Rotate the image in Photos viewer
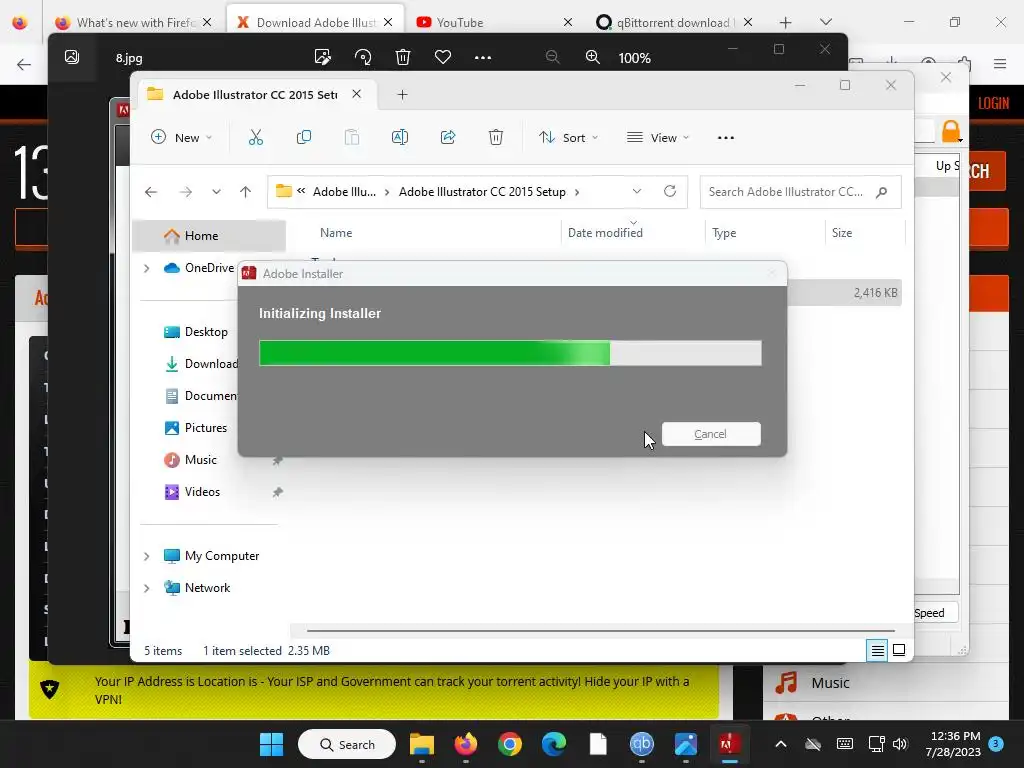The height and width of the screenshot is (768, 1024). [x=363, y=57]
